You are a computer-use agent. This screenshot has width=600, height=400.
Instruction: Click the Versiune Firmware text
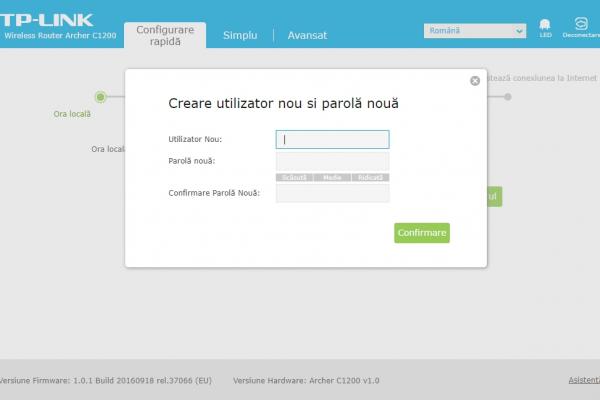click(x=106, y=380)
